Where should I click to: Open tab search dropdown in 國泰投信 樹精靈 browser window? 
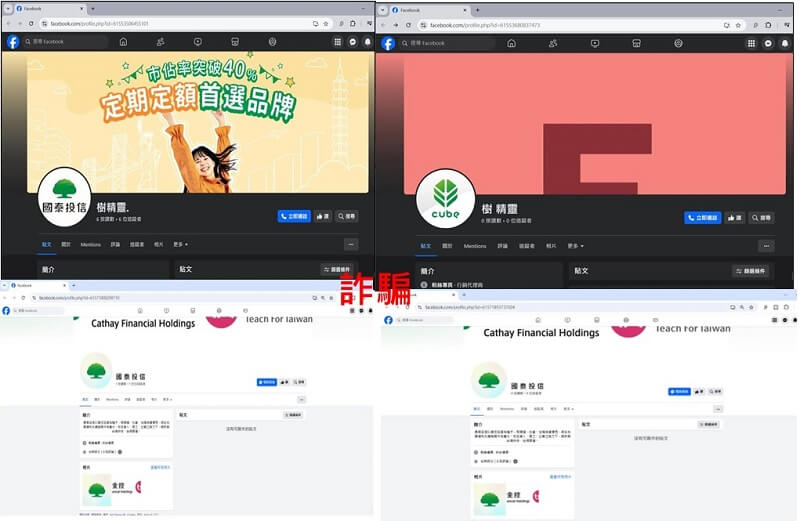tap(8, 9)
